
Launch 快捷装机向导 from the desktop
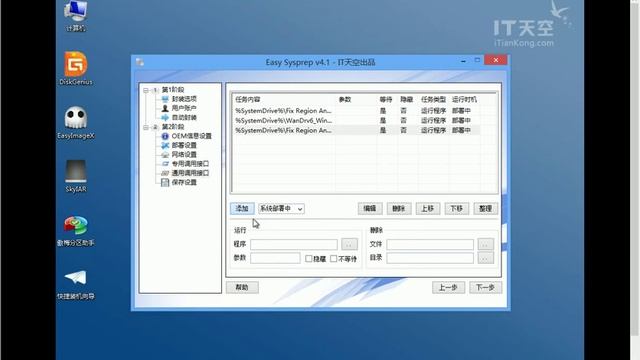tap(76, 284)
